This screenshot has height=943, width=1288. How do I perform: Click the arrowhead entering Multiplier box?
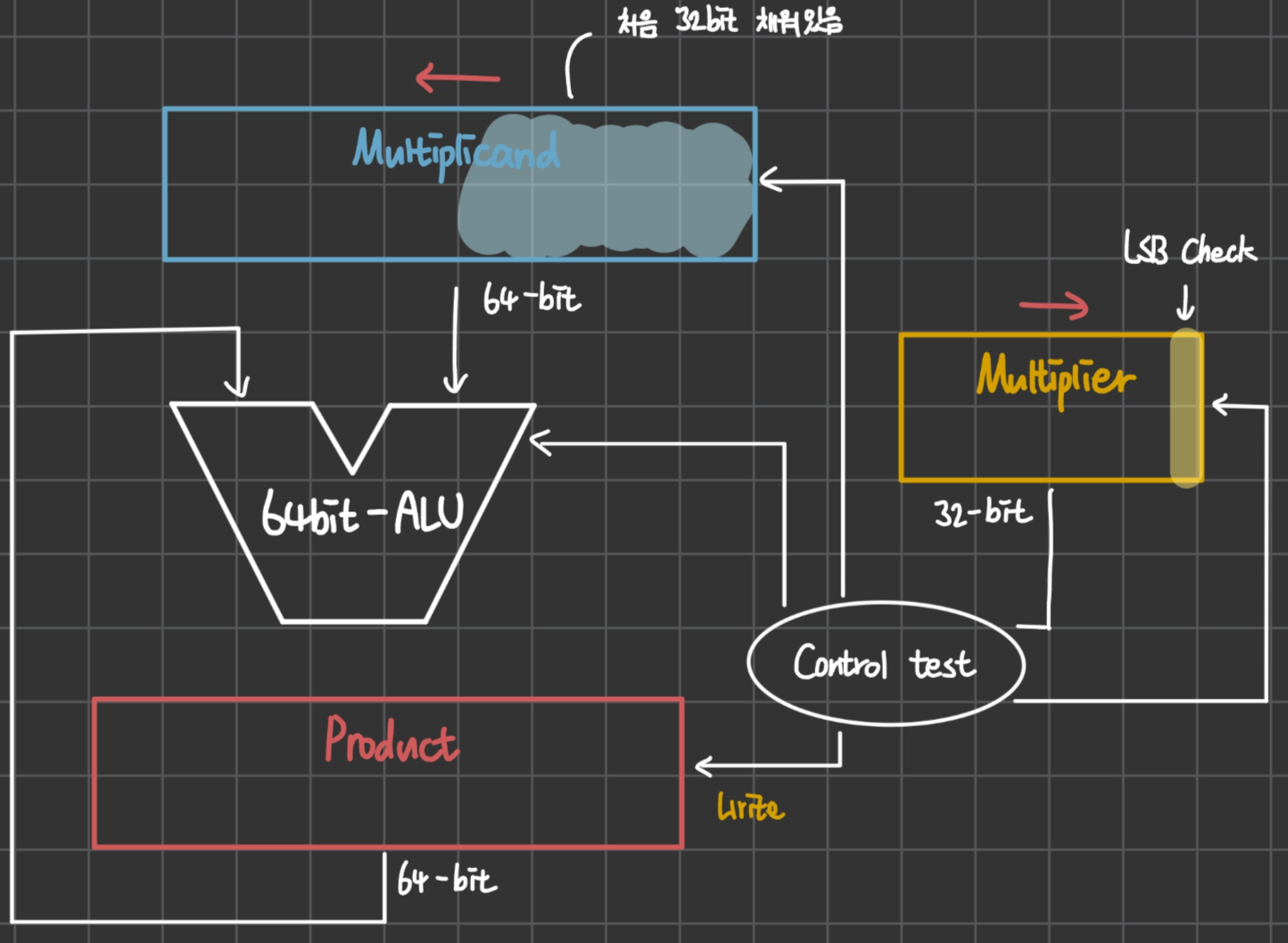(1224, 406)
